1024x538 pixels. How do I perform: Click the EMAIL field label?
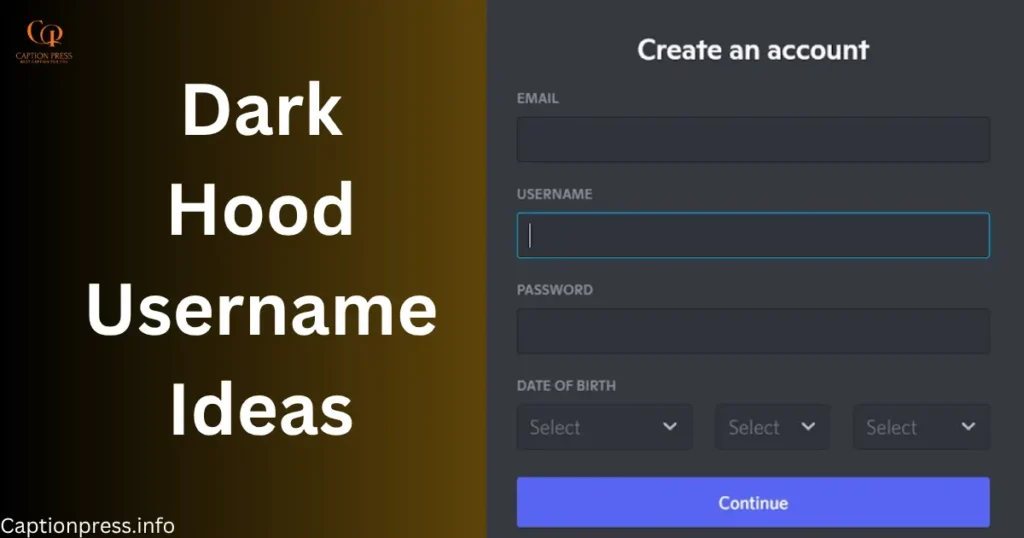(538, 99)
